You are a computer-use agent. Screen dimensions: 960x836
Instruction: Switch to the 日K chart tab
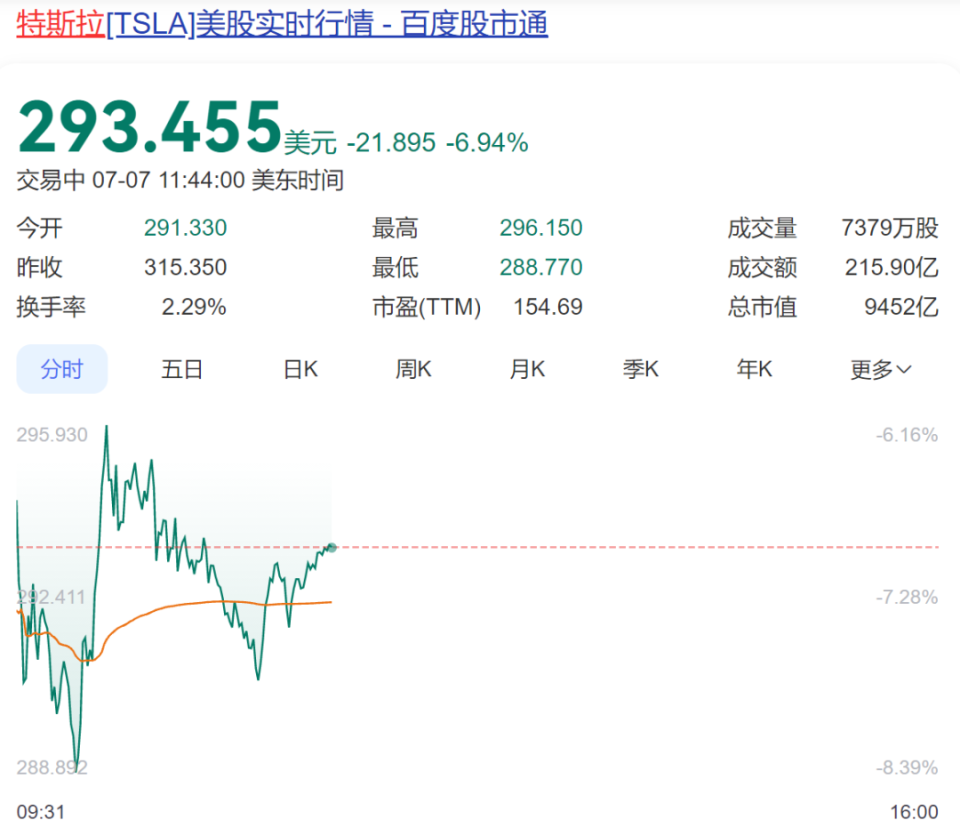[x=301, y=369]
